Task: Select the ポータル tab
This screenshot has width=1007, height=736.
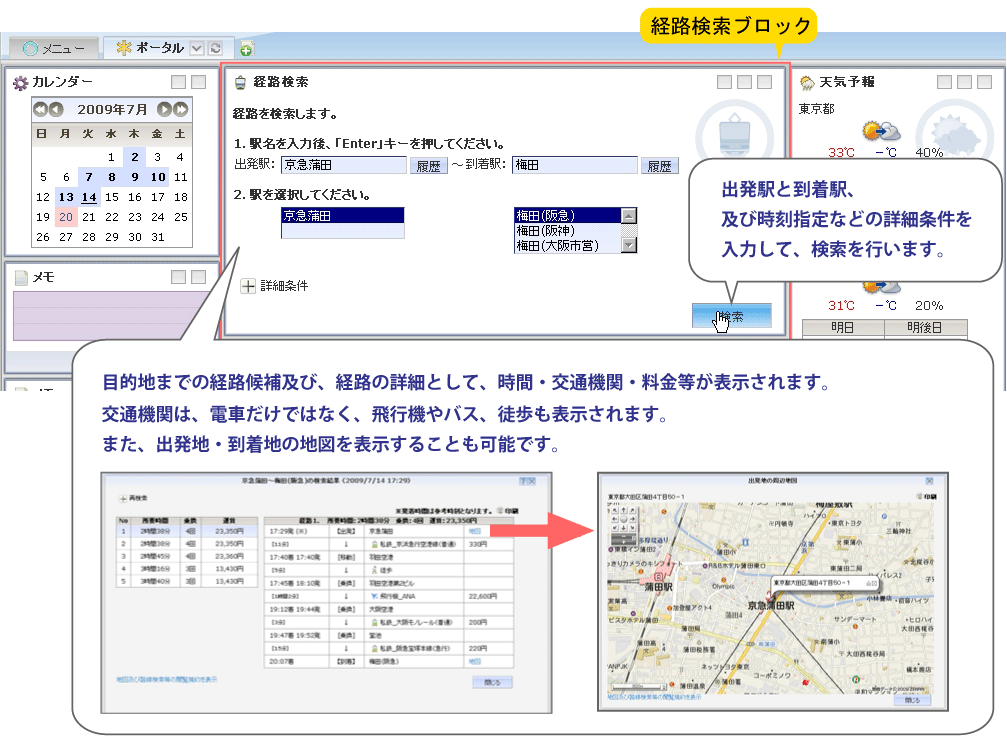Action: [151, 48]
